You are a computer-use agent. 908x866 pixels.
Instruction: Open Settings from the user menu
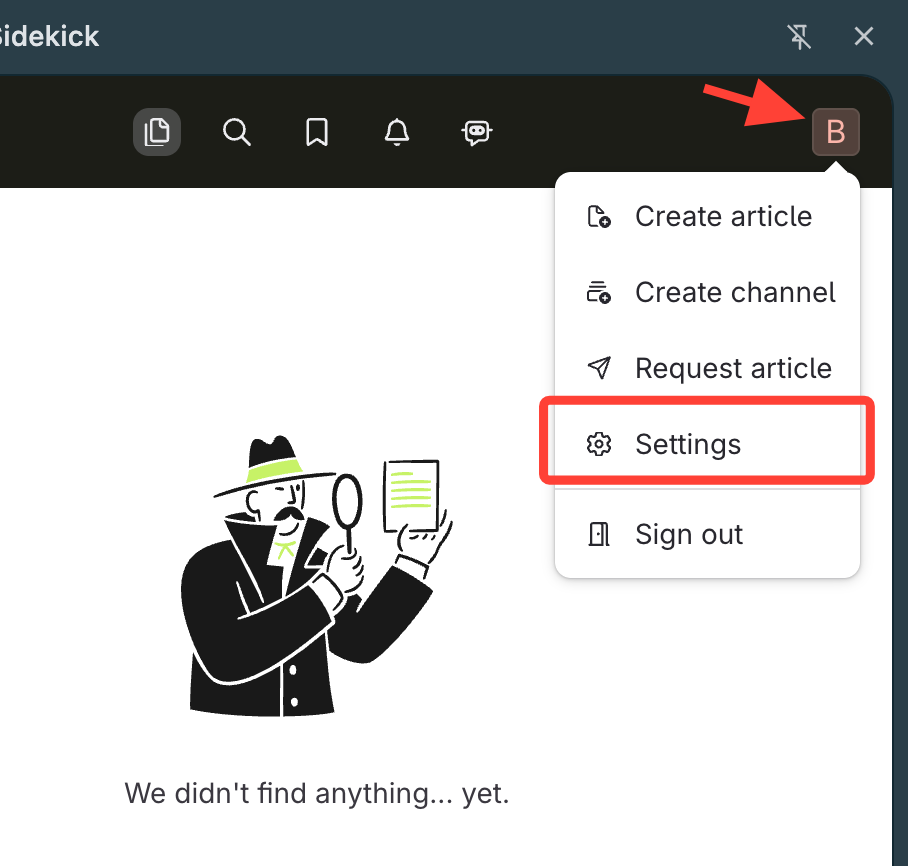688,445
